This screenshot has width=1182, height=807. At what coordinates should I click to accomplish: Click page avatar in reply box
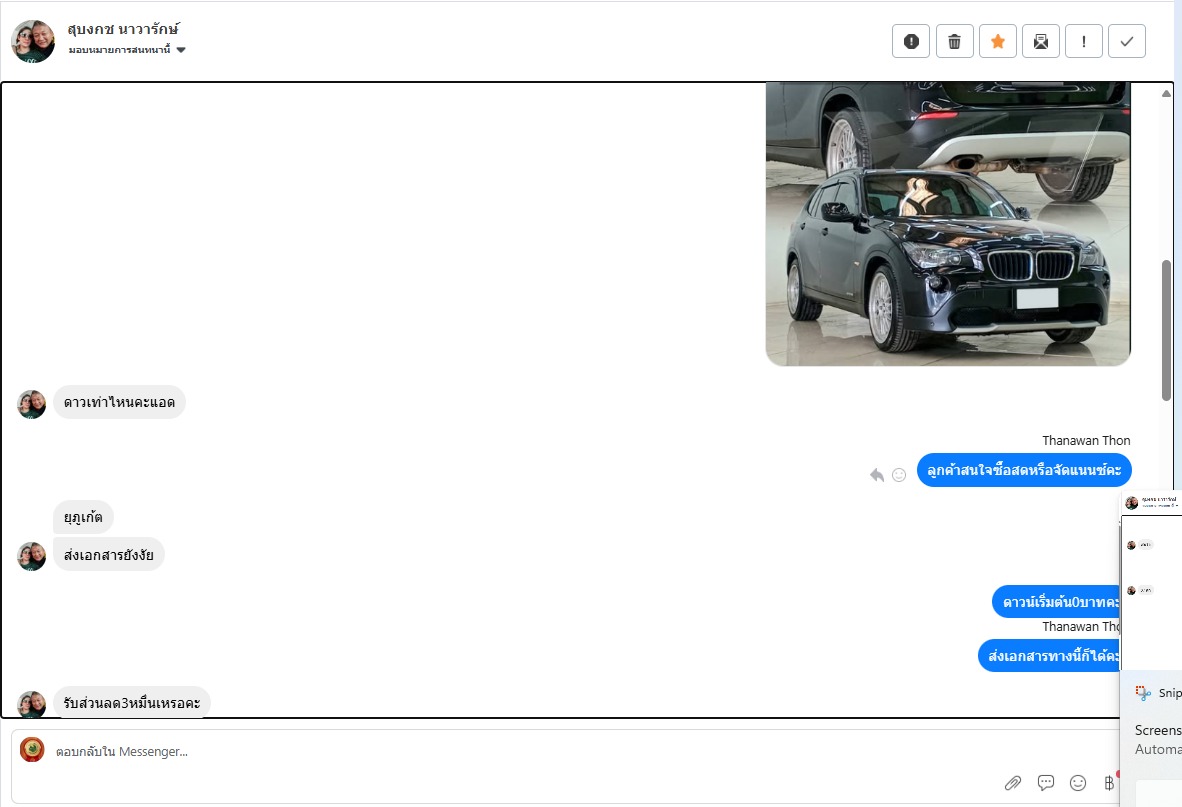click(x=32, y=750)
